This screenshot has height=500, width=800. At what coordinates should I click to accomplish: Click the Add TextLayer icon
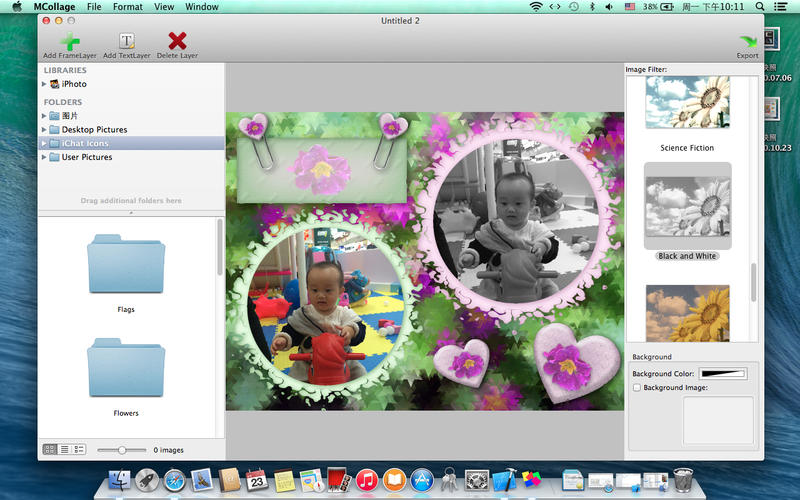(x=126, y=41)
